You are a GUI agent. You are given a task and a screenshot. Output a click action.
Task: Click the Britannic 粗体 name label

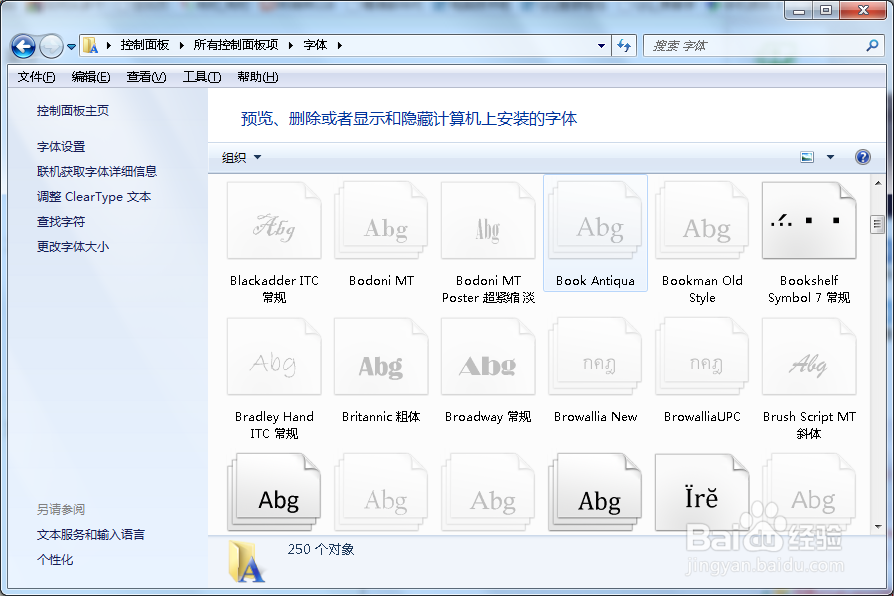(381, 417)
